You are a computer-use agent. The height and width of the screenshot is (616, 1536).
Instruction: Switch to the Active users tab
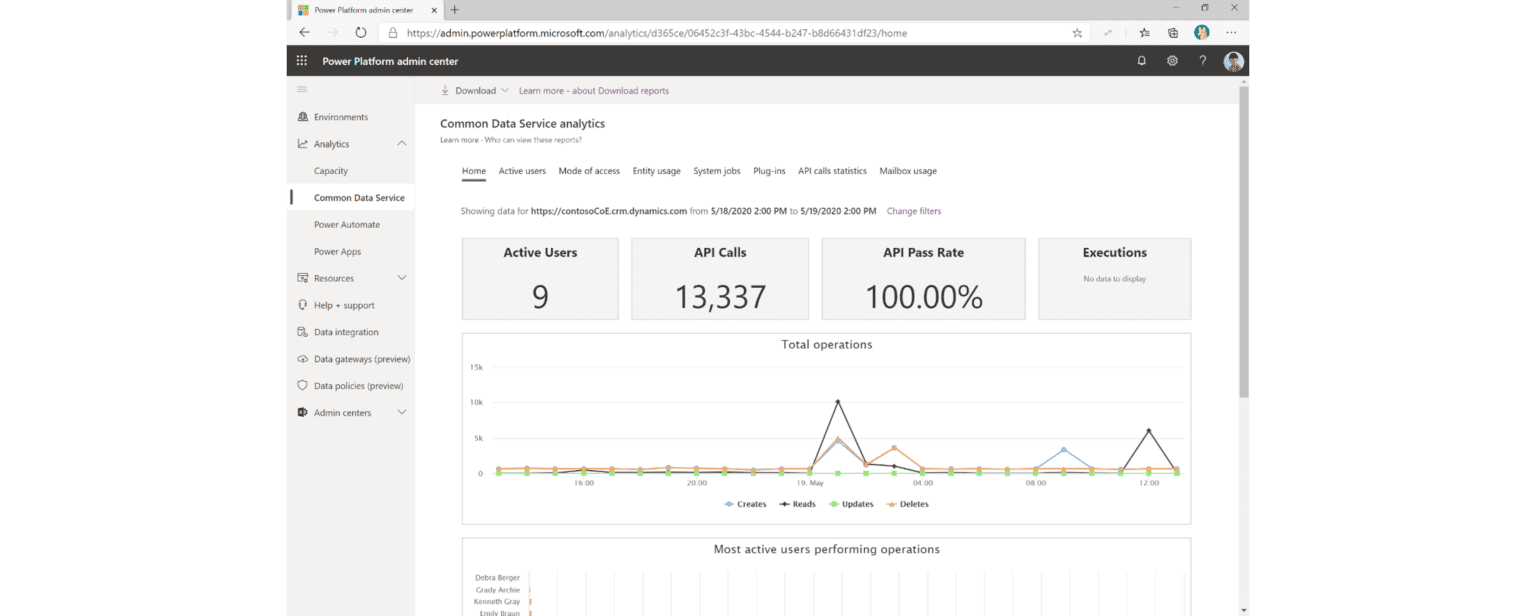click(522, 170)
